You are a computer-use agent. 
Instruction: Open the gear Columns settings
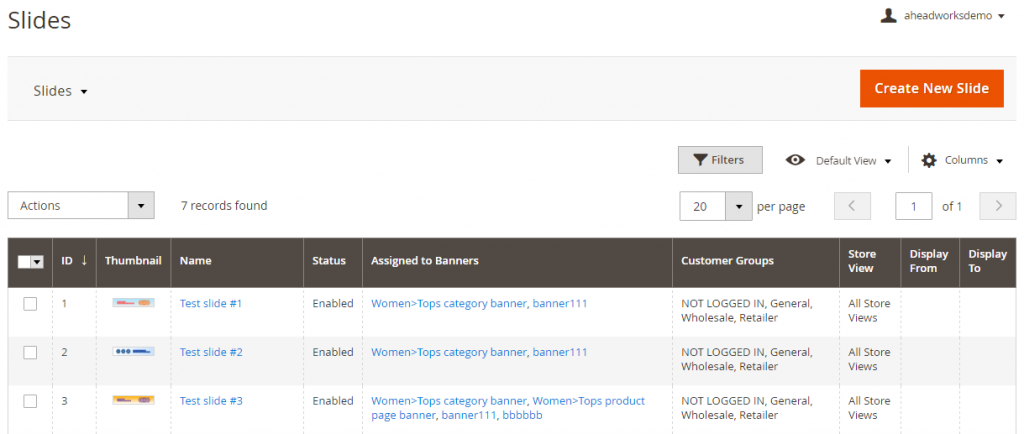pyautogui.click(x=962, y=161)
